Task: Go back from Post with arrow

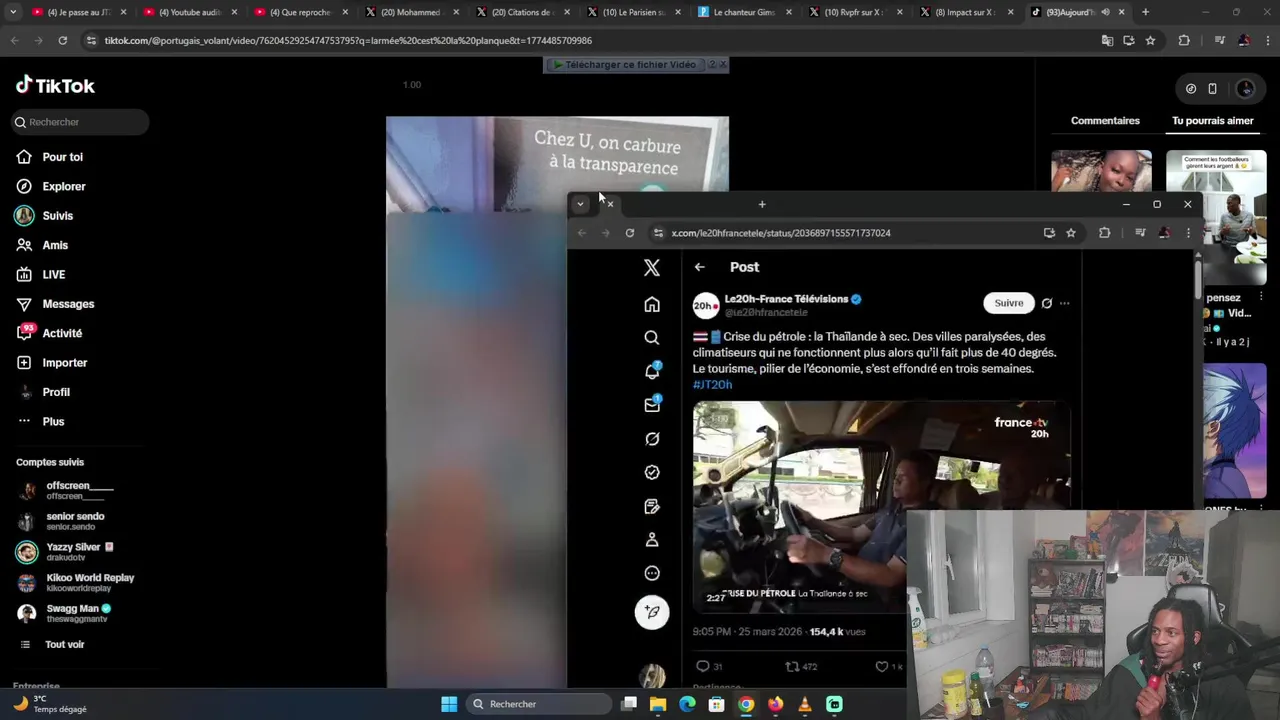Action: click(700, 267)
